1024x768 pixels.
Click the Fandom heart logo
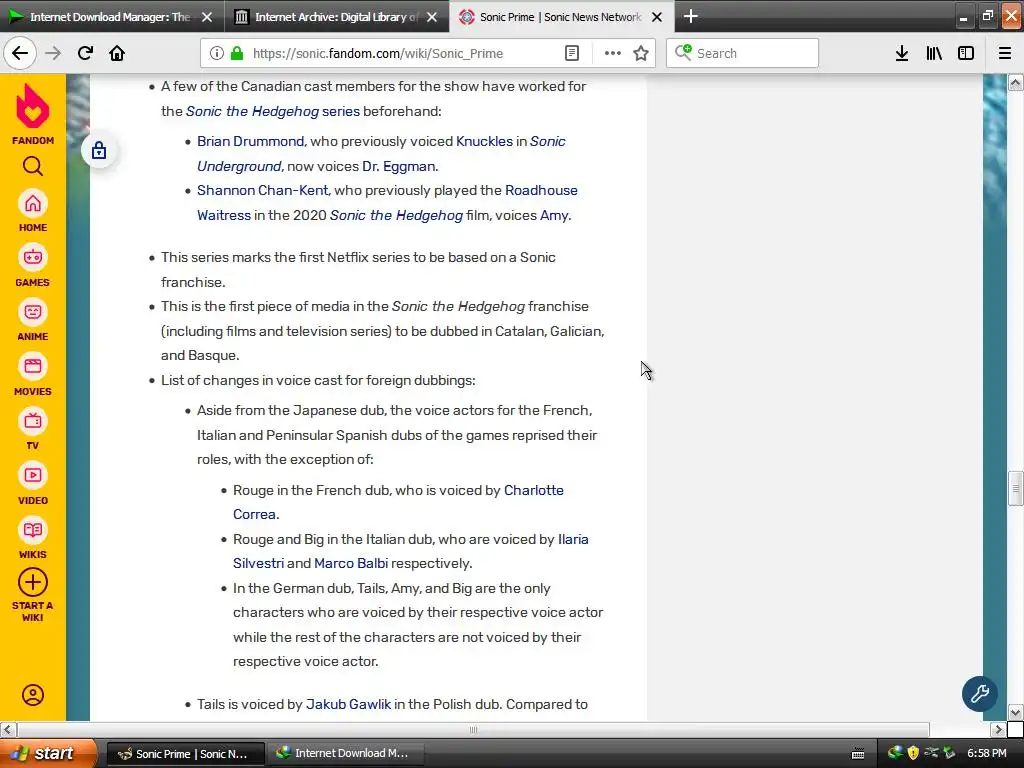point(33,106)
